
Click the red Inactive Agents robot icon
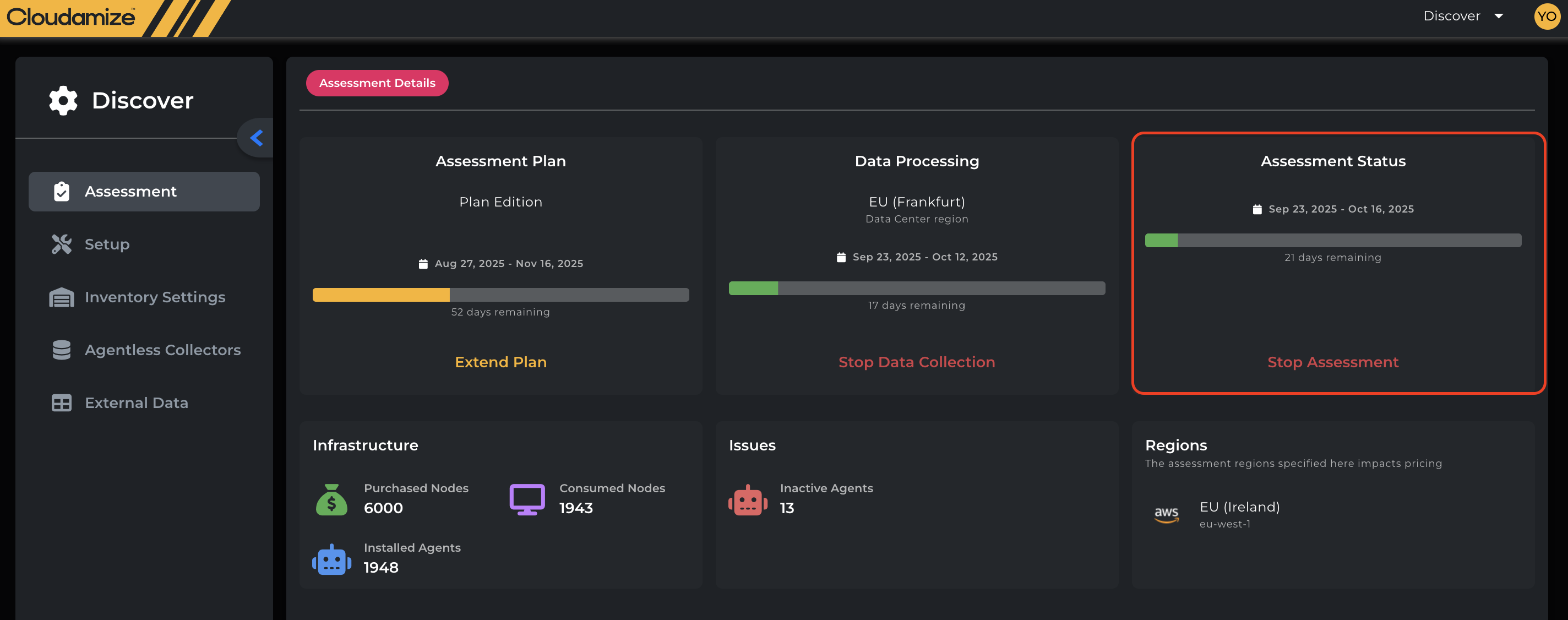click(748, 501)
